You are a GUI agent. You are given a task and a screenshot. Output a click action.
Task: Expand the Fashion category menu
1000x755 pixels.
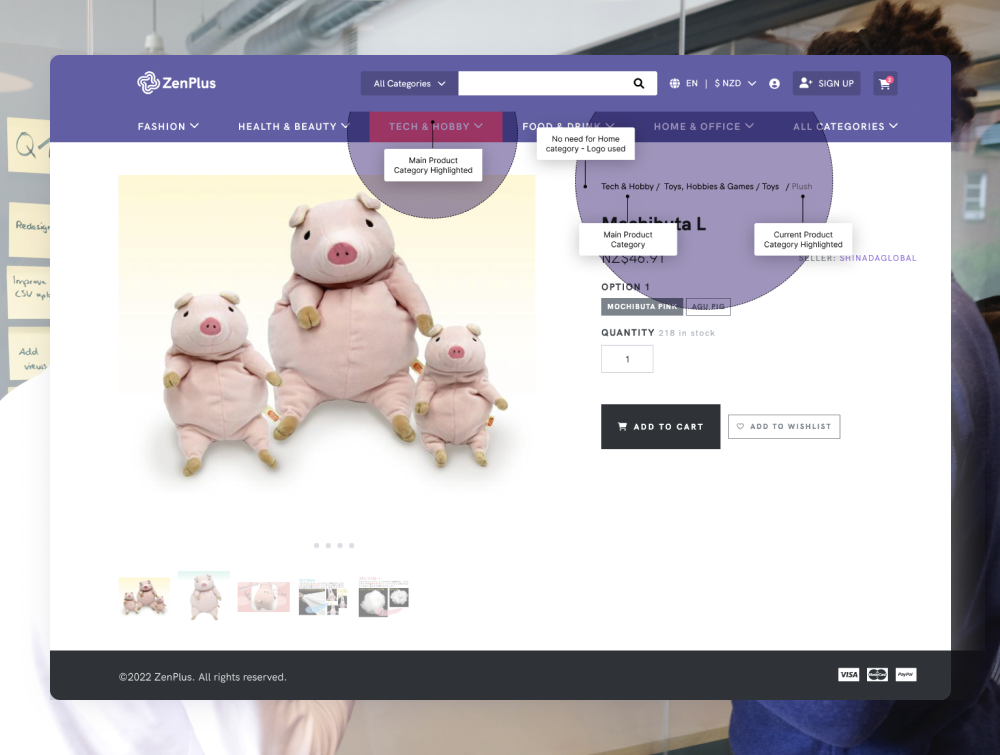pyautogui.click(x=168, y=127)
